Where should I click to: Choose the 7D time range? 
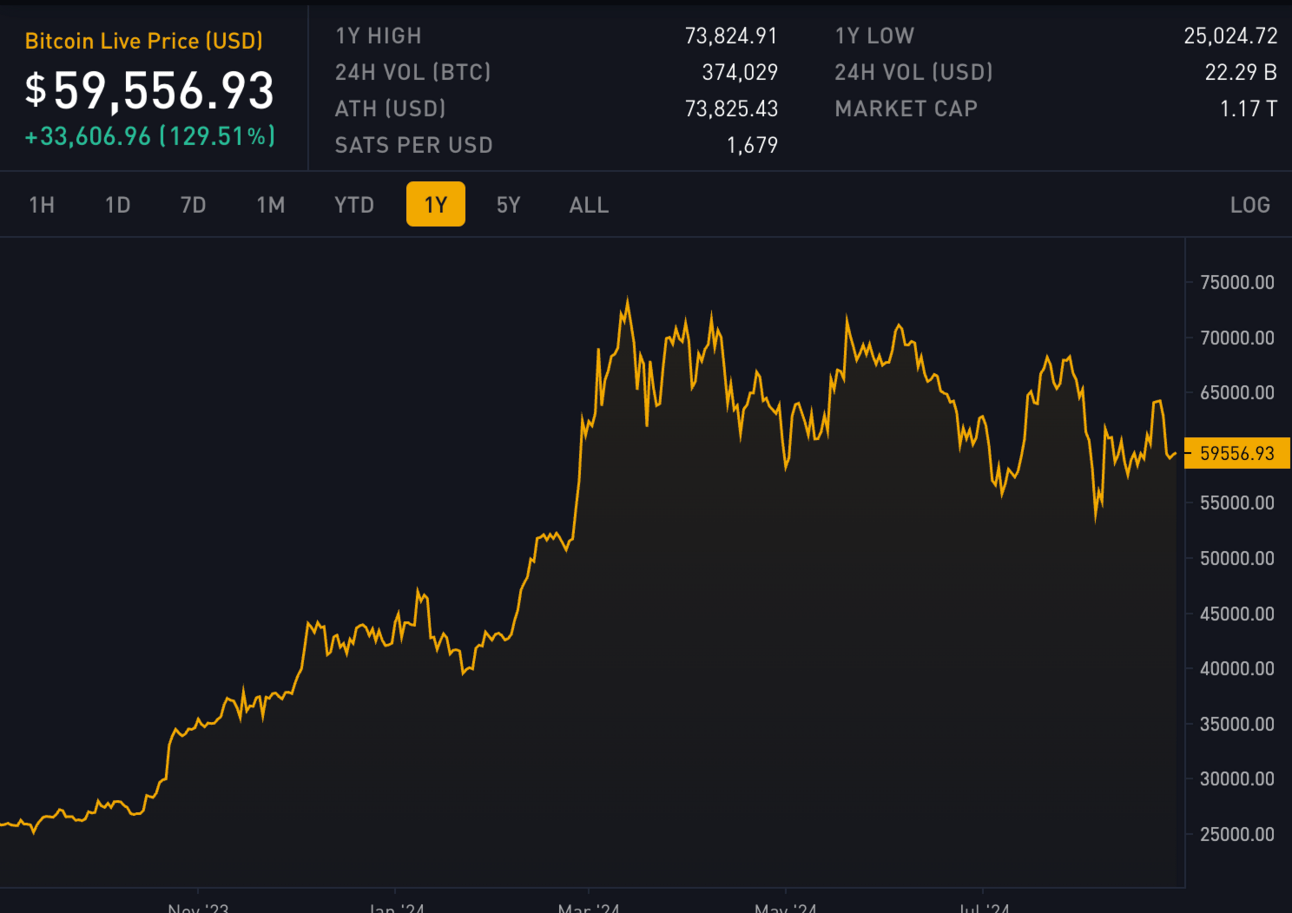pos(193,205)
